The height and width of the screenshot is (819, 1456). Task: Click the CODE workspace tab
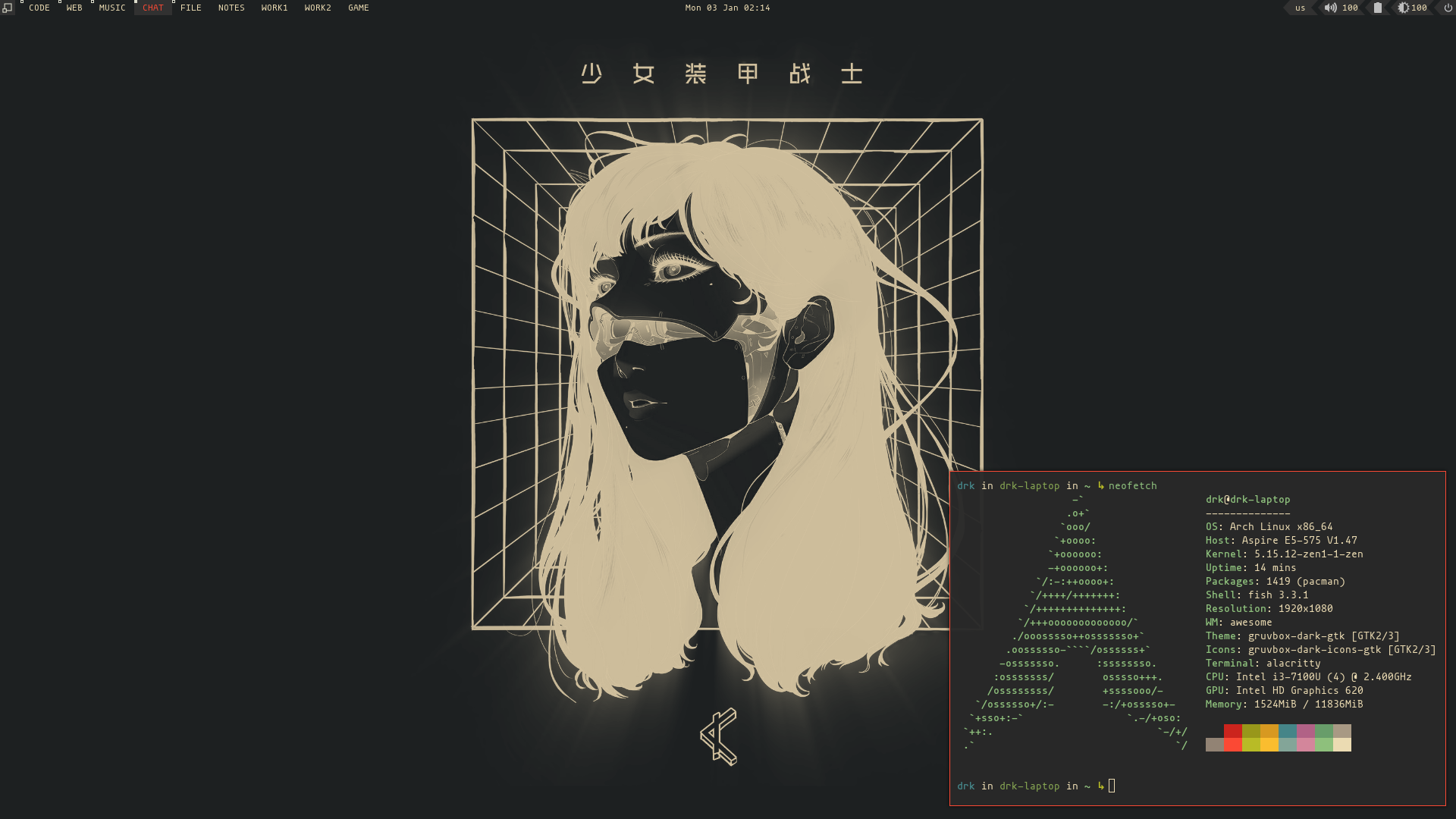click(39, 8)
